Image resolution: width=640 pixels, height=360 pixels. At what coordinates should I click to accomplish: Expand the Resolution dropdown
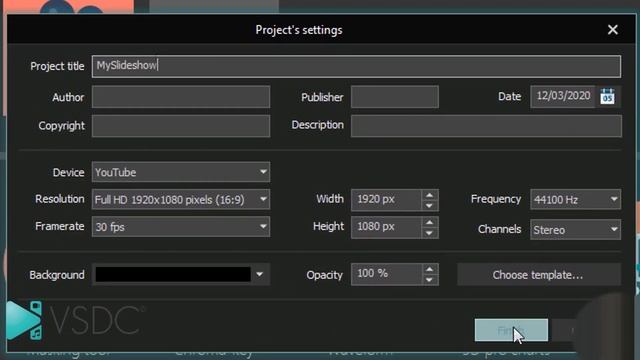click(x=181, y=200)
